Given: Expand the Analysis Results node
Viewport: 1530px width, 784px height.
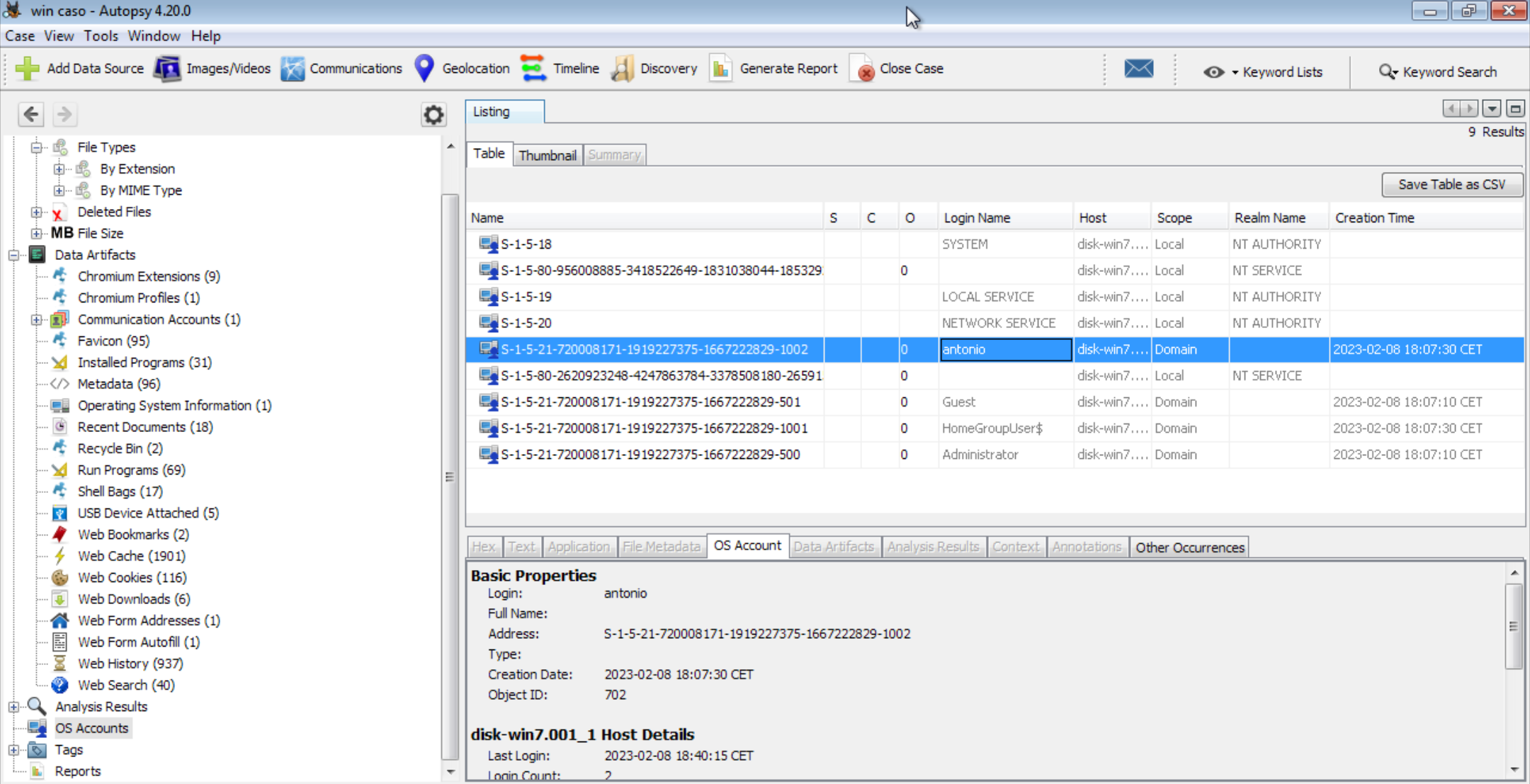Looking at the screenshot, I should point(13,707).
